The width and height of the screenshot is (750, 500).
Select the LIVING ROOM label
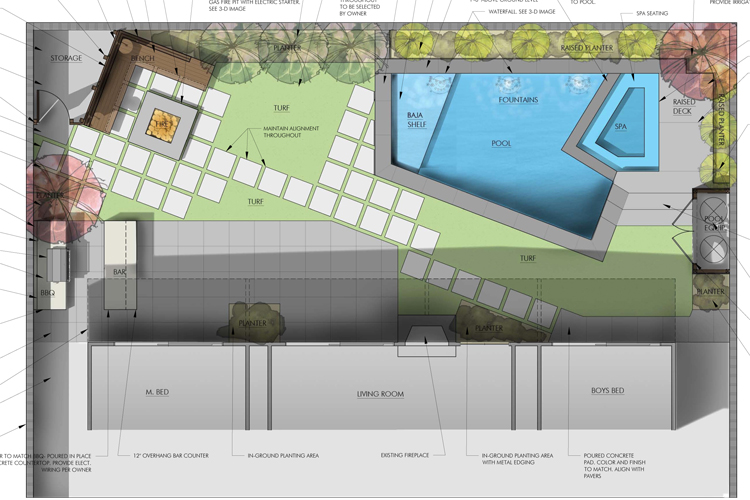pos(380,394)
